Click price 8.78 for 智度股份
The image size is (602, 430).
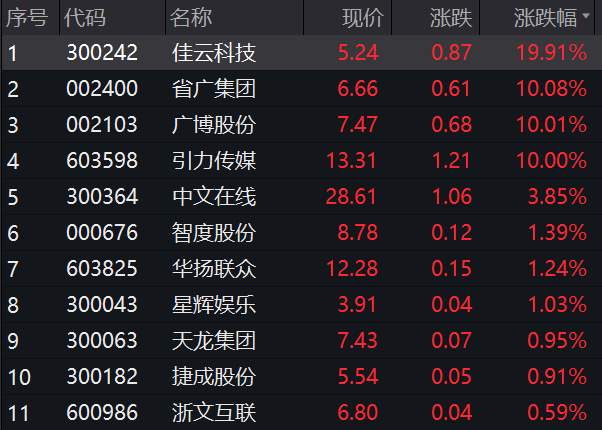click(x=358, y=233)
